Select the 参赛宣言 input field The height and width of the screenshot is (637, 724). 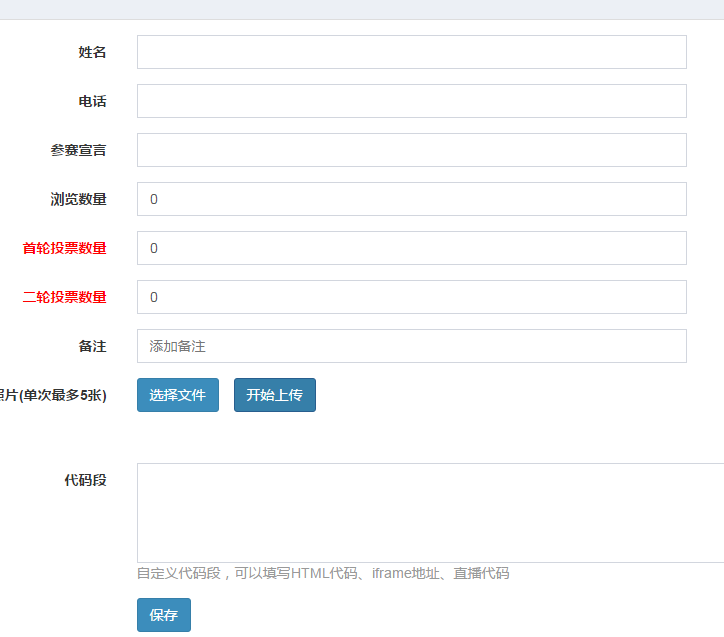tap(411, 150)
